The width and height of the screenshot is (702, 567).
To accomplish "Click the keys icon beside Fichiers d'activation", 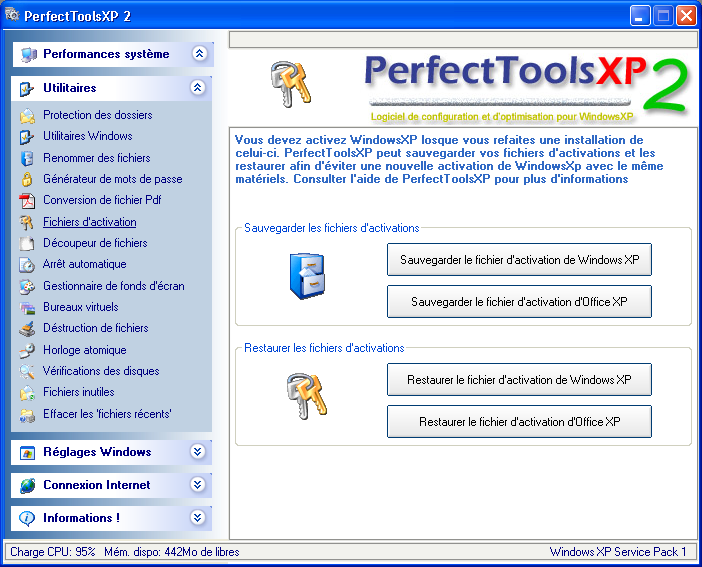I will [26, 222].
